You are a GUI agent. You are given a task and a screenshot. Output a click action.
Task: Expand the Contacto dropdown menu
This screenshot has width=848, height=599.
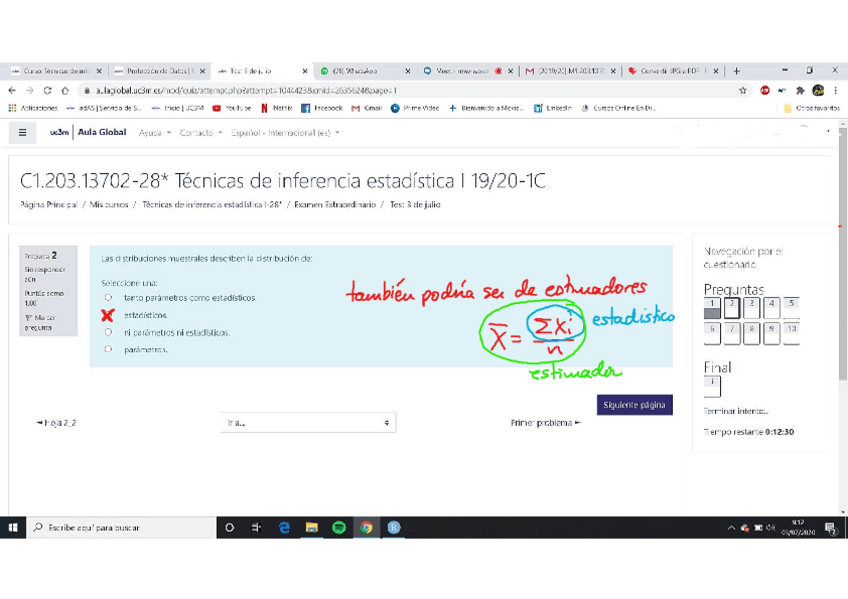coord(201,132)
